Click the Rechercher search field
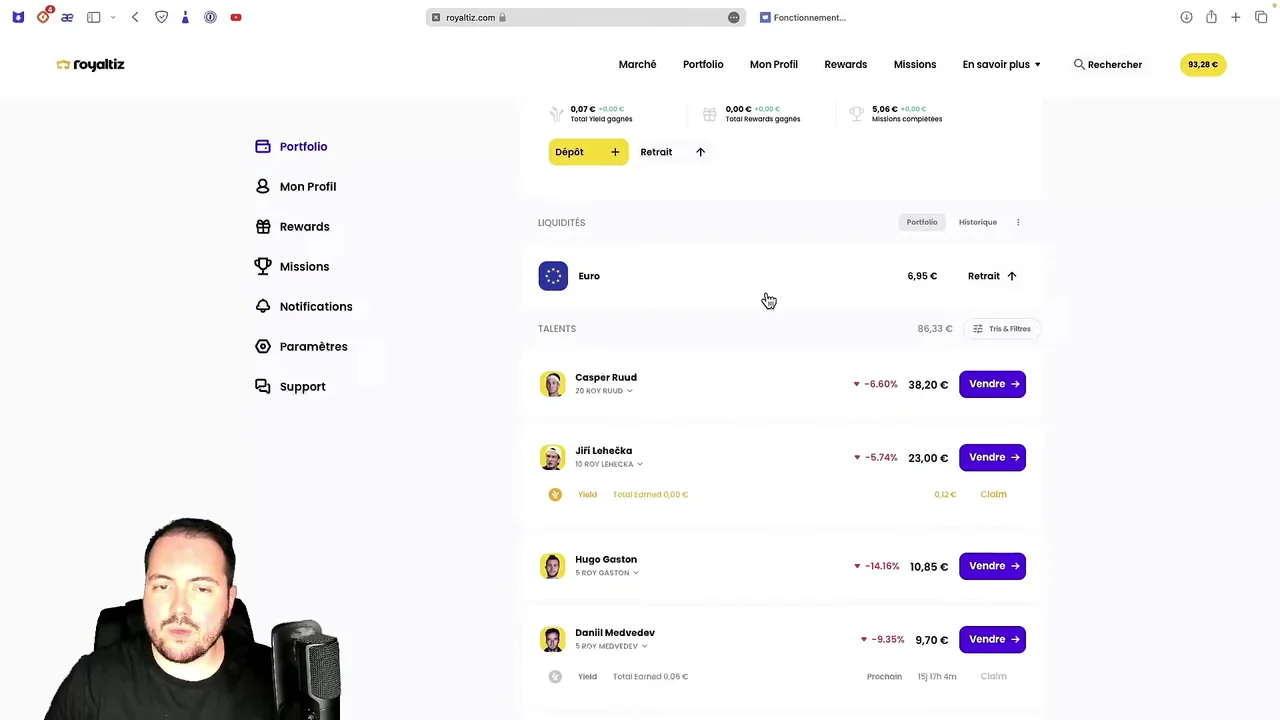Screen dimensions: 1280x720 coord(1108,64)
